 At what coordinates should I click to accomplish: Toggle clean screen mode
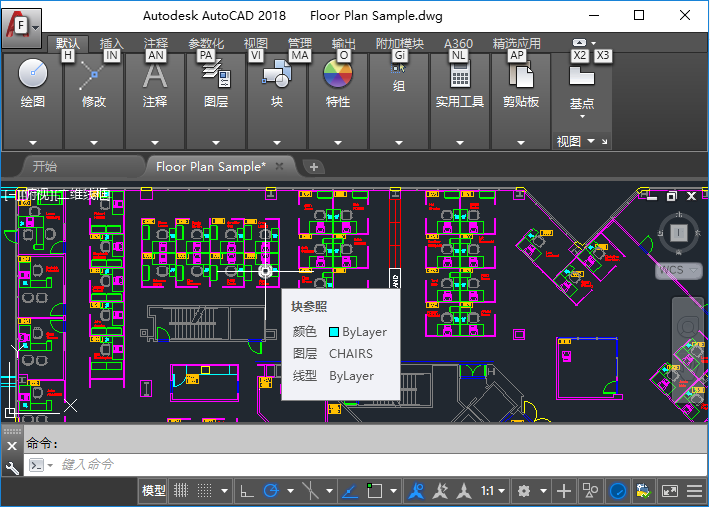point(669,491)
